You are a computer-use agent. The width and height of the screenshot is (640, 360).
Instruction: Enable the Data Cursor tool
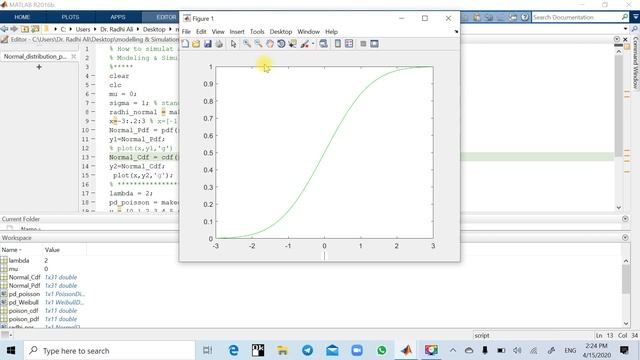point(293,44)
